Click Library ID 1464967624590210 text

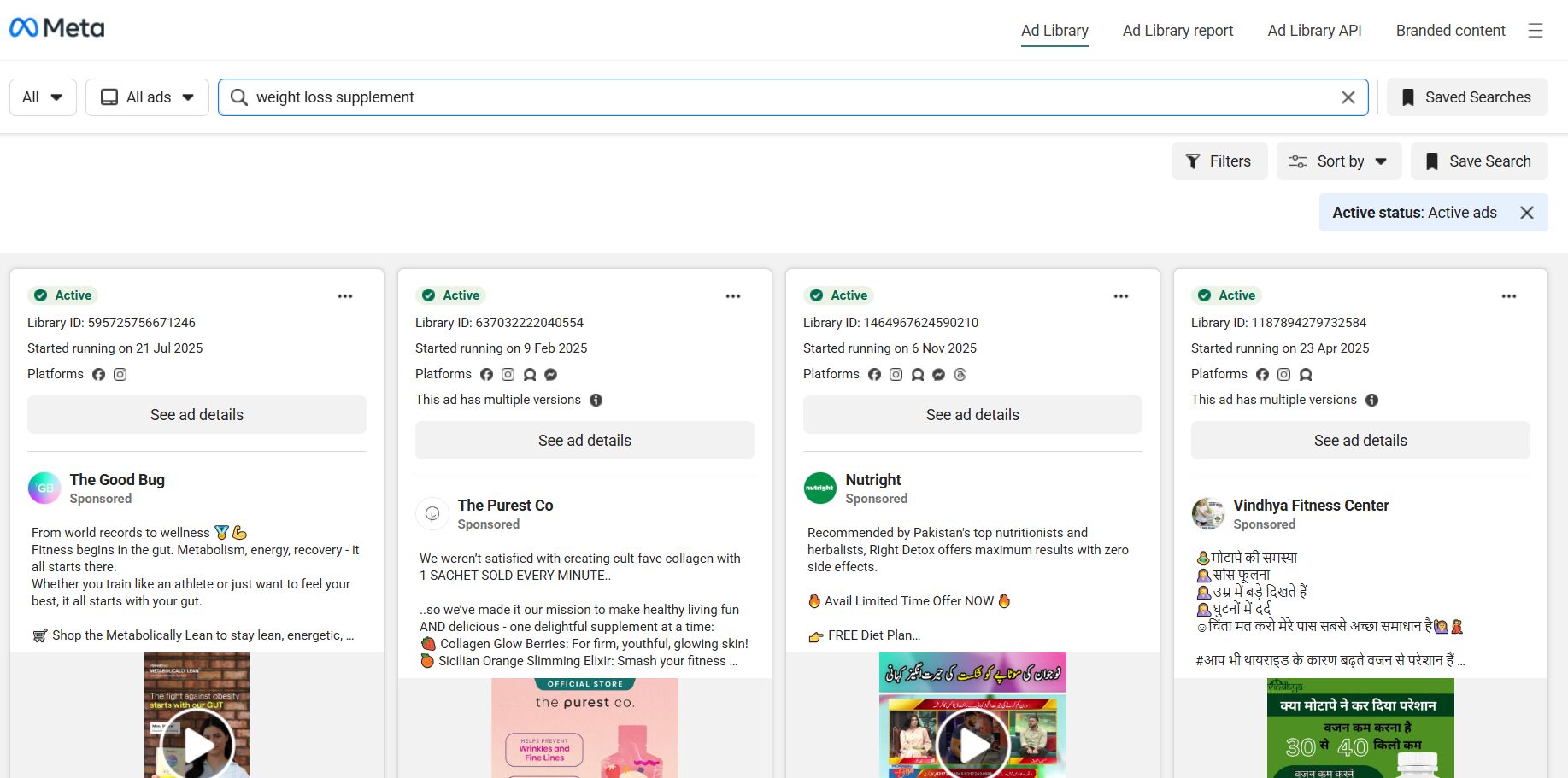click(890, 323)
